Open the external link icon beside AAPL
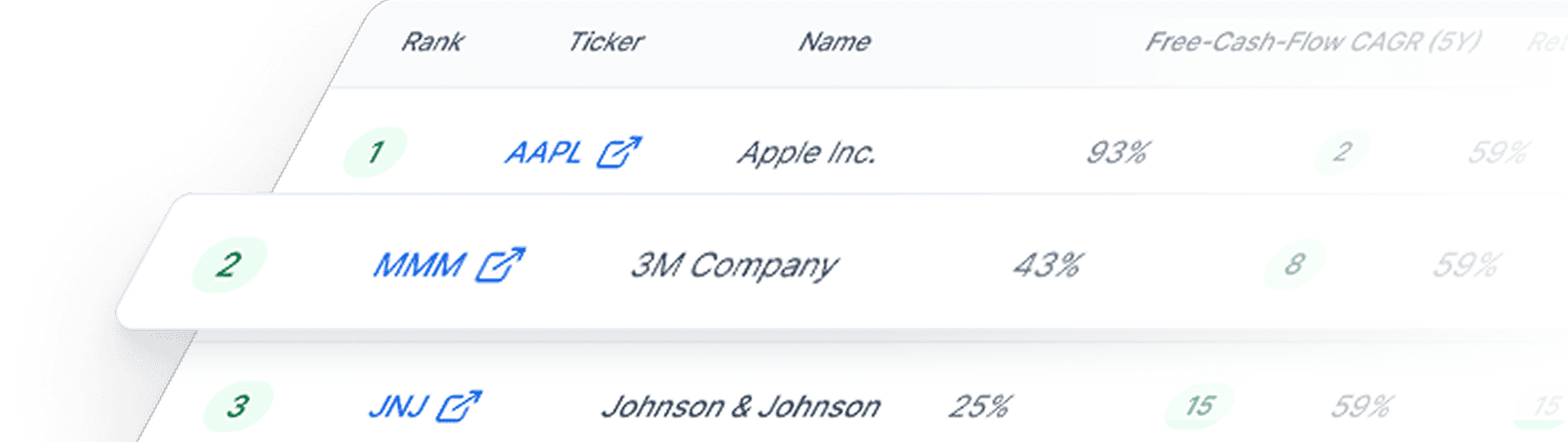The width and height of the screenshot is (1568, 442). 619,153
